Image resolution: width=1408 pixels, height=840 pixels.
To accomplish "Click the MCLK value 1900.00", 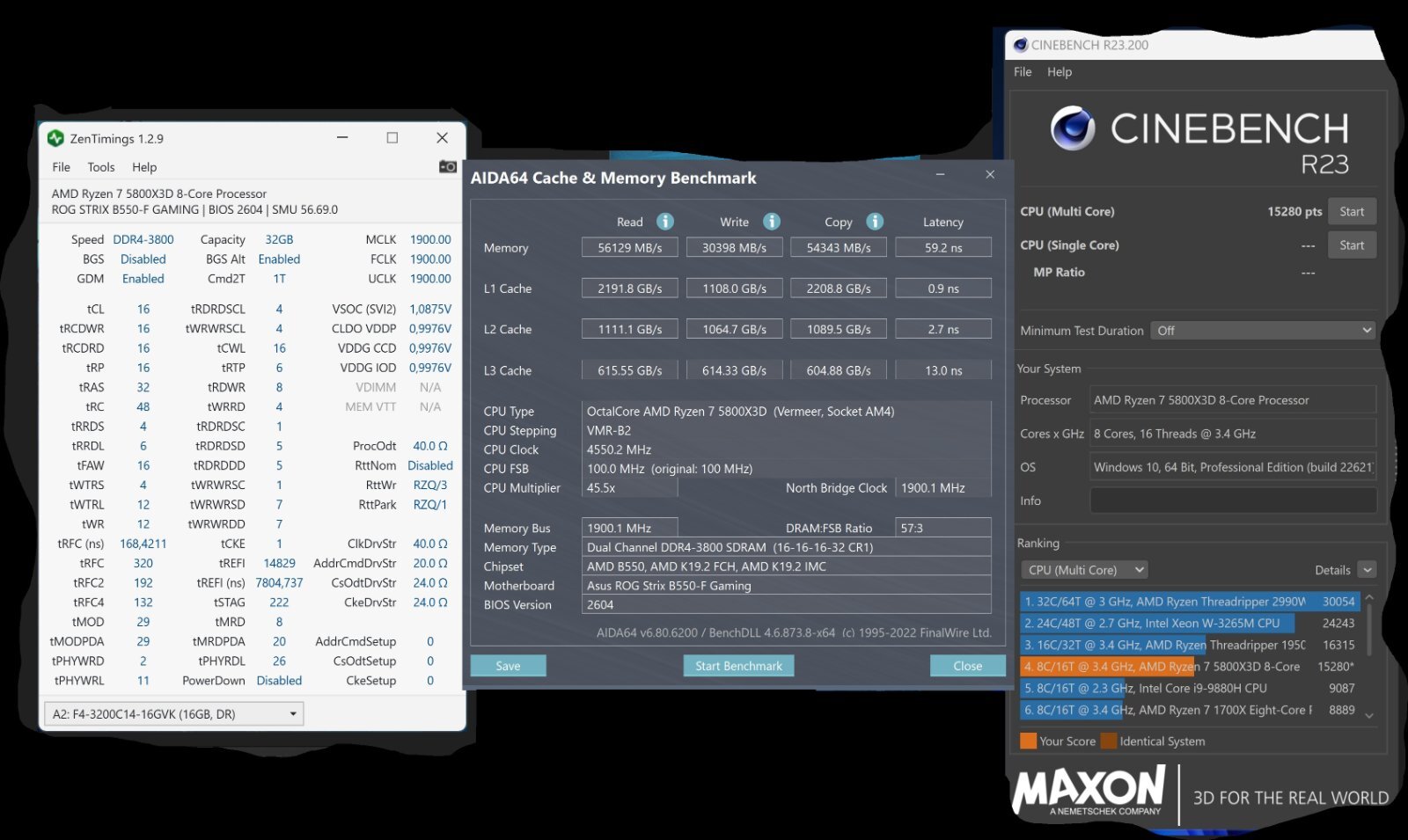I will coord(430,239).
